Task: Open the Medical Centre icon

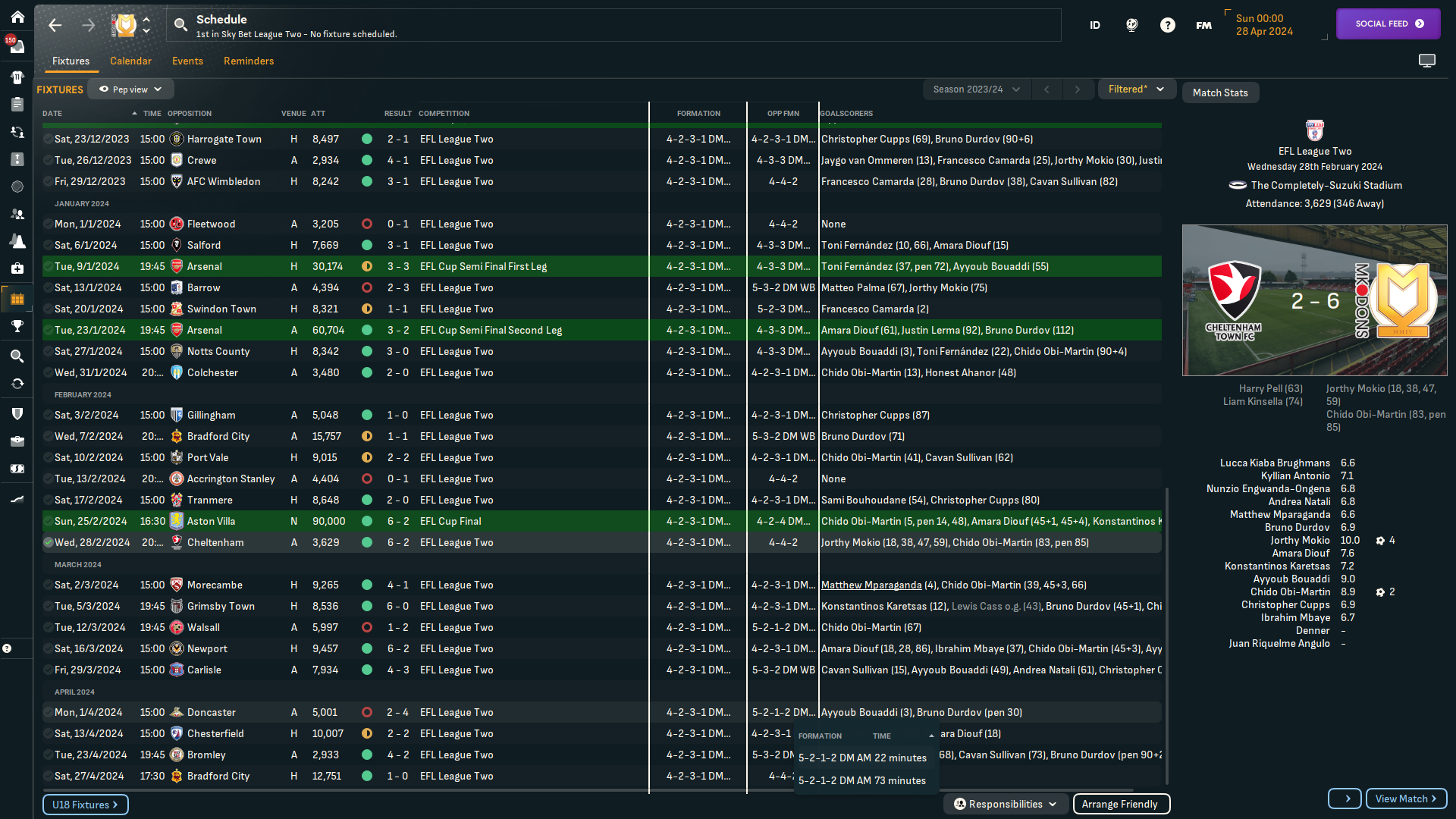Action: tap(17, 268)
